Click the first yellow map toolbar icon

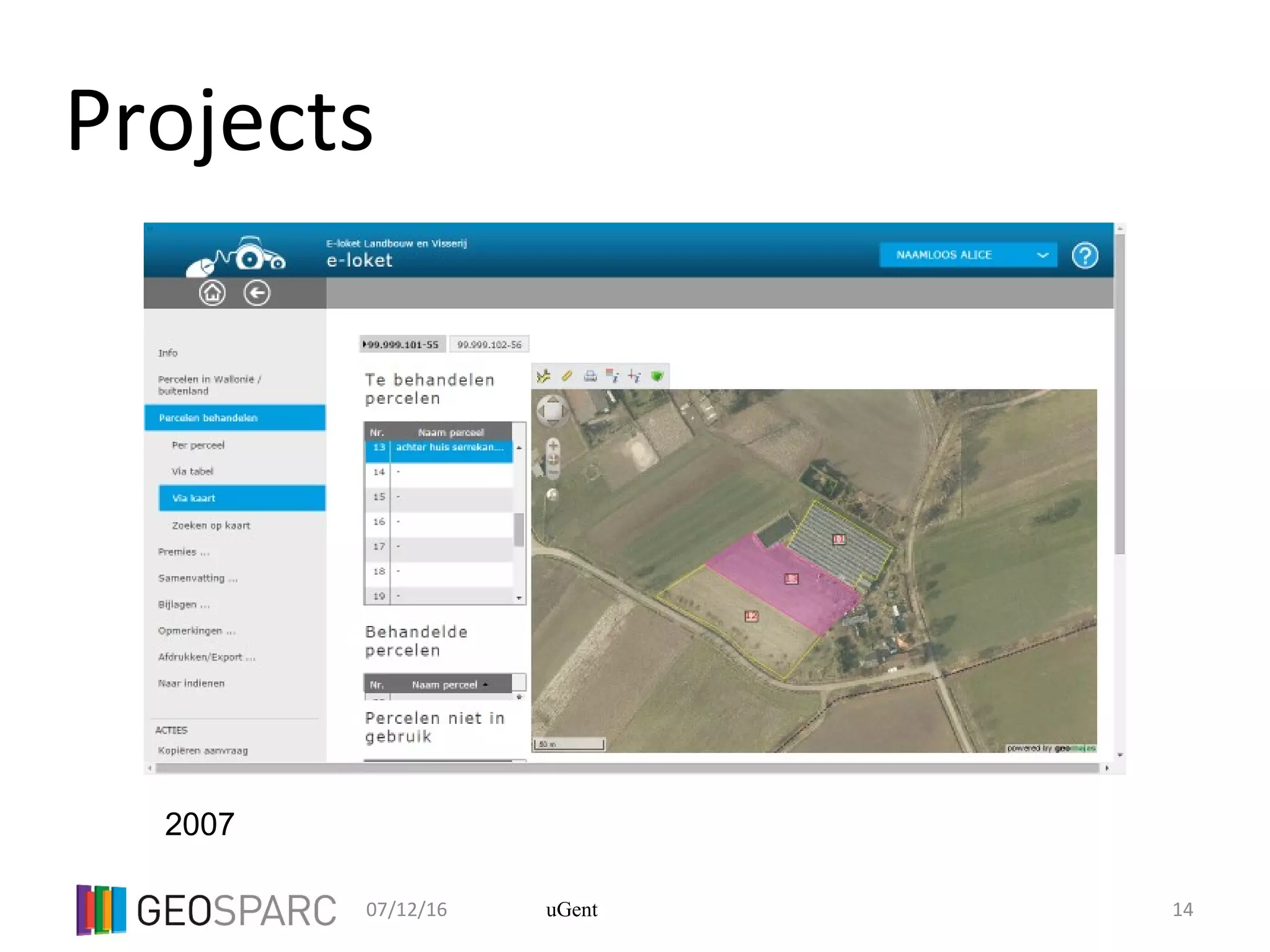click(544, 376)
